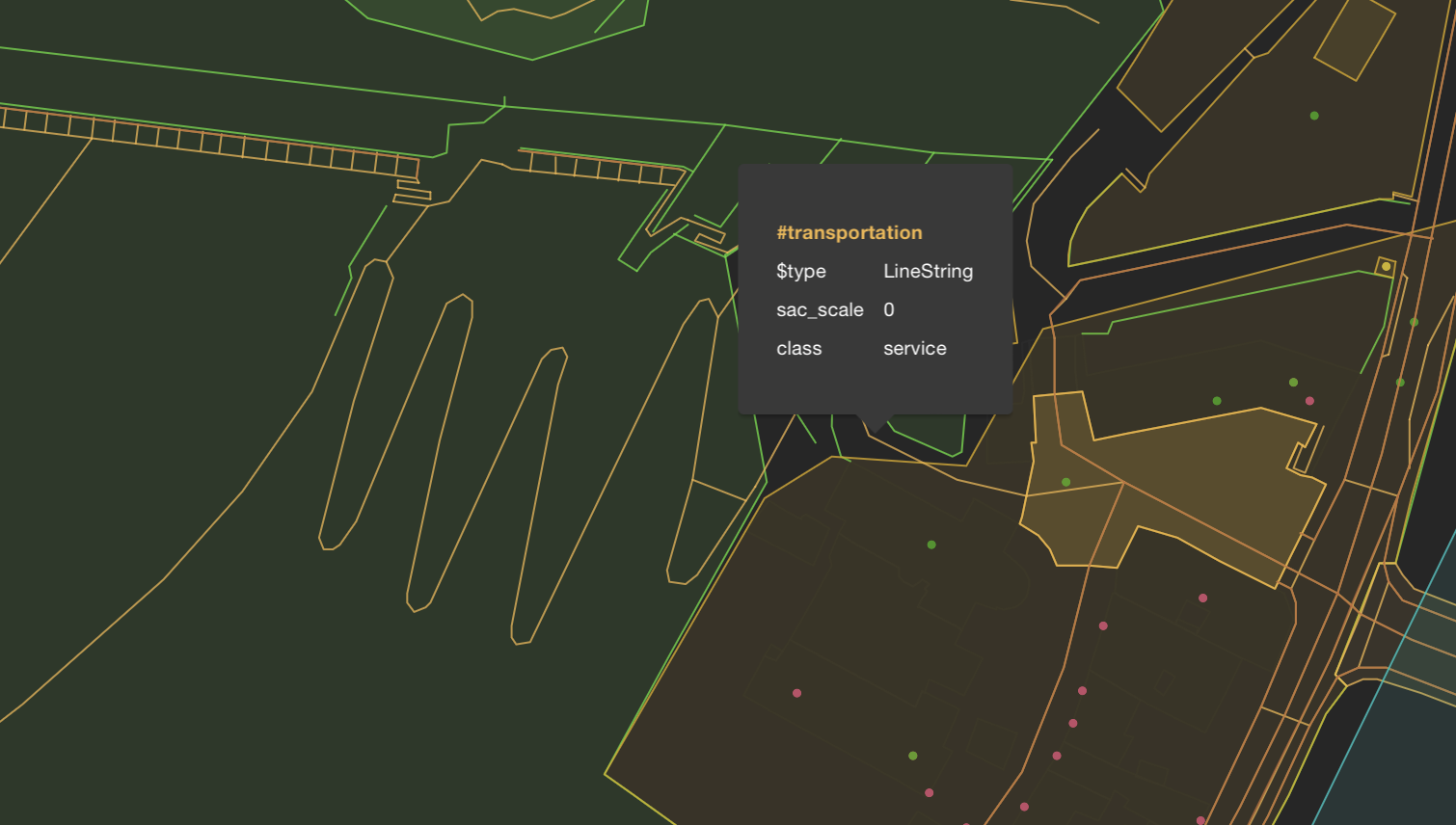The width and height of the screenshot is (1456, 825).
Task: Select the sac_scale property label
Action: click(x=820, y=309)
